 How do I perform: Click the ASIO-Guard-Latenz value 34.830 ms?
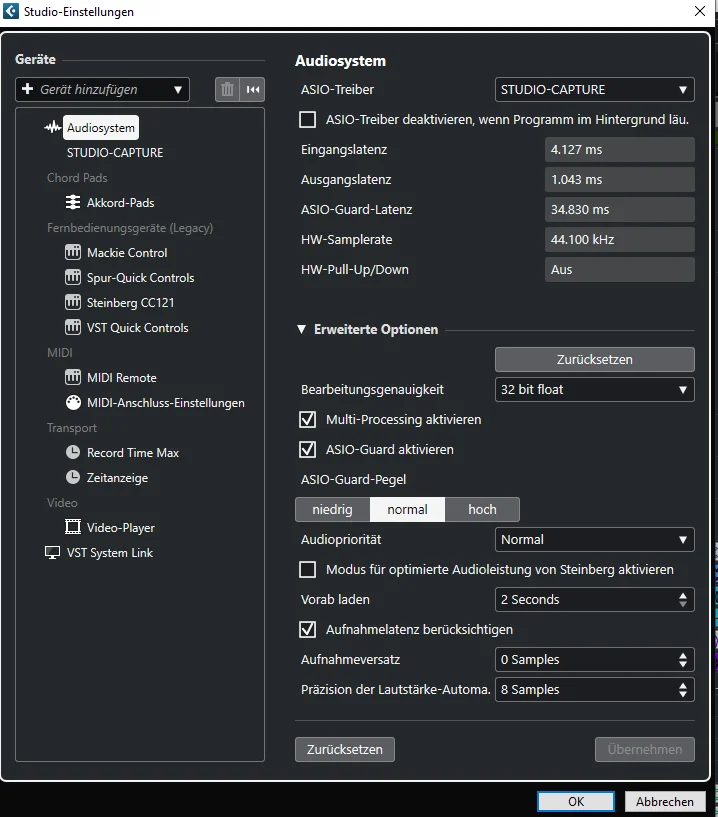click(620, 209)
